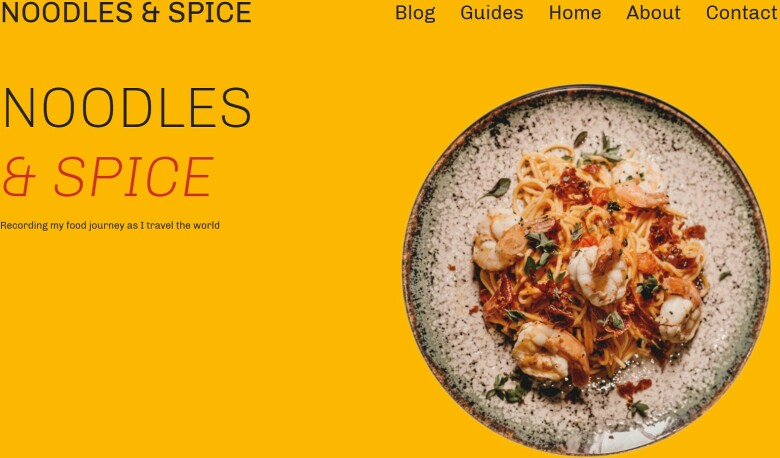Select the large dark NOODLES hero heading
Image resolution: width=780 pixels, height=458 pixels.
click(x=127, y=108)
